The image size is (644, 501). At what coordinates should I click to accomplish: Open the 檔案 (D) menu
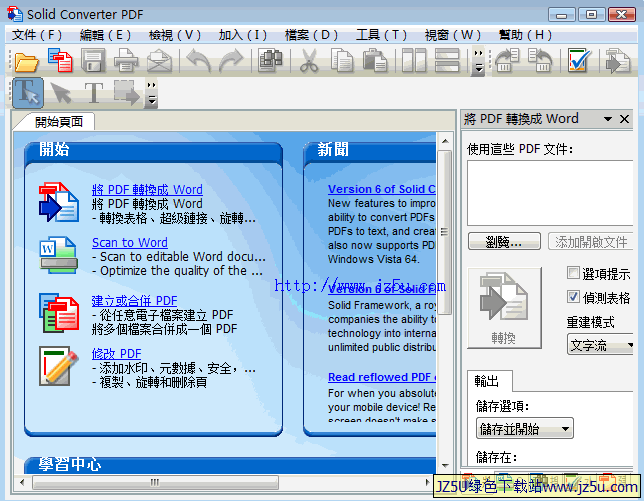pyautogui.click(x=311, y=35)
